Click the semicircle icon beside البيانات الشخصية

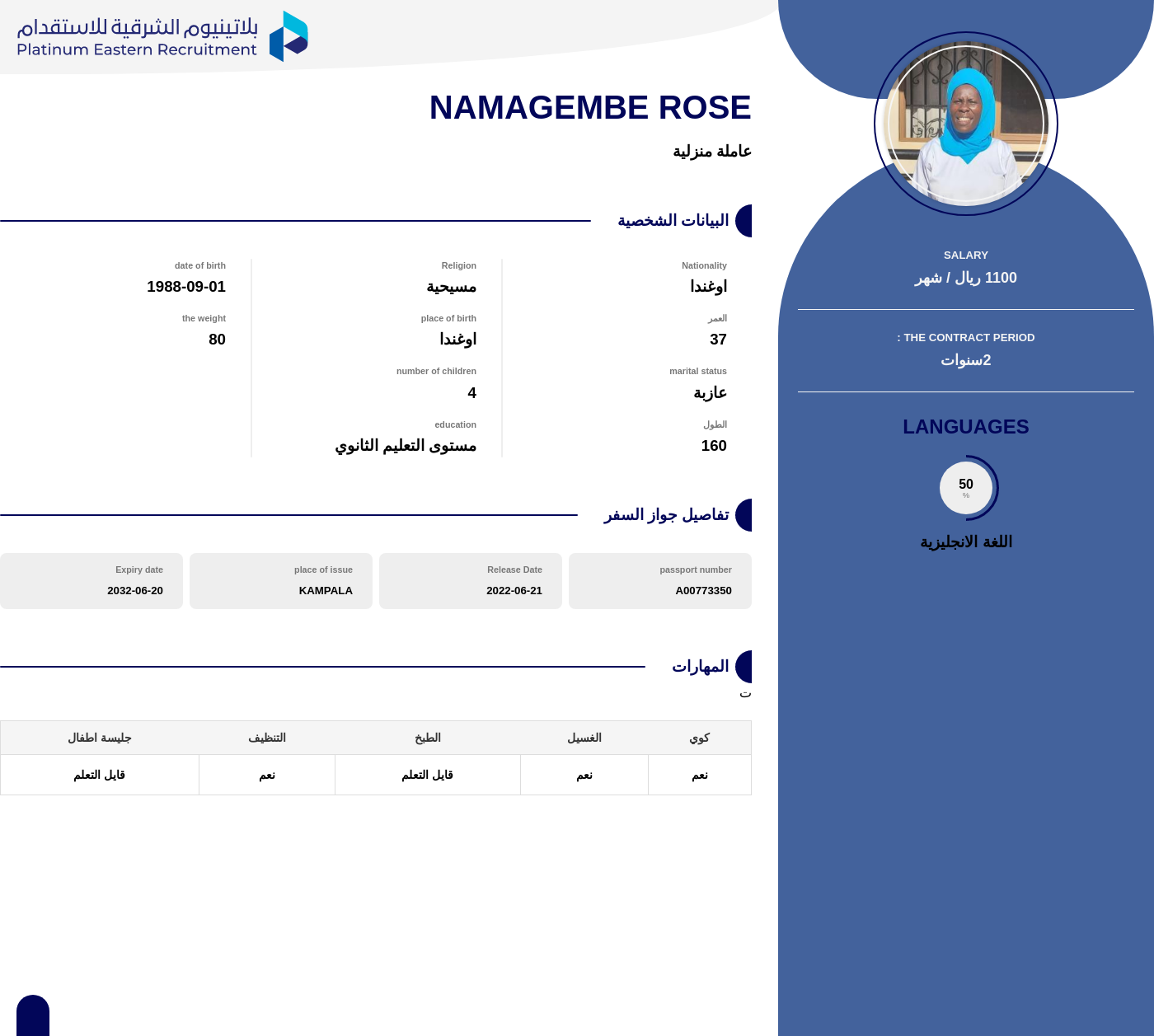pyautogui.click(x=744, y=221)
